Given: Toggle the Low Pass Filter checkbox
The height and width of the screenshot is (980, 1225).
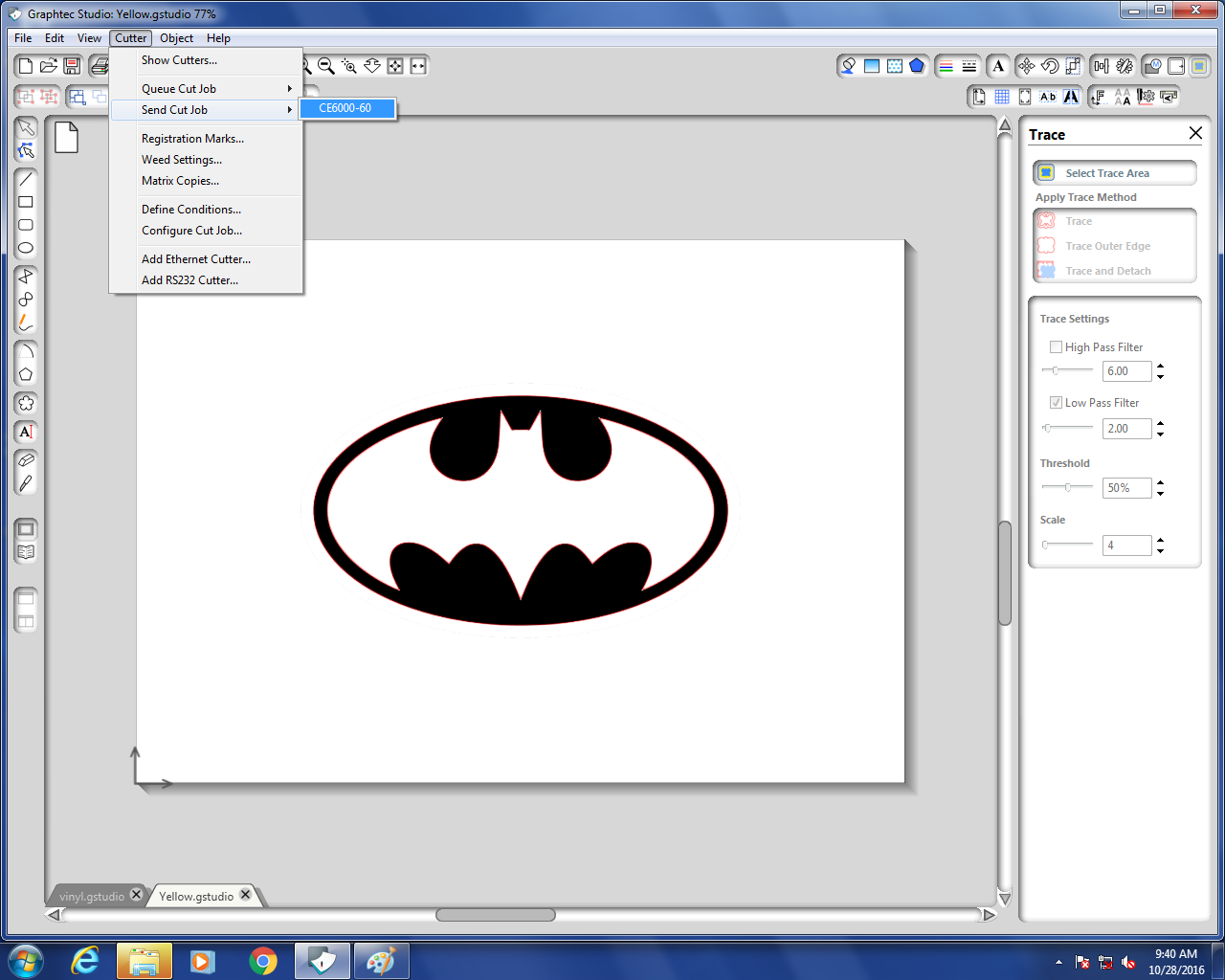Looking at the screenshot, I should click(1056, 403).
